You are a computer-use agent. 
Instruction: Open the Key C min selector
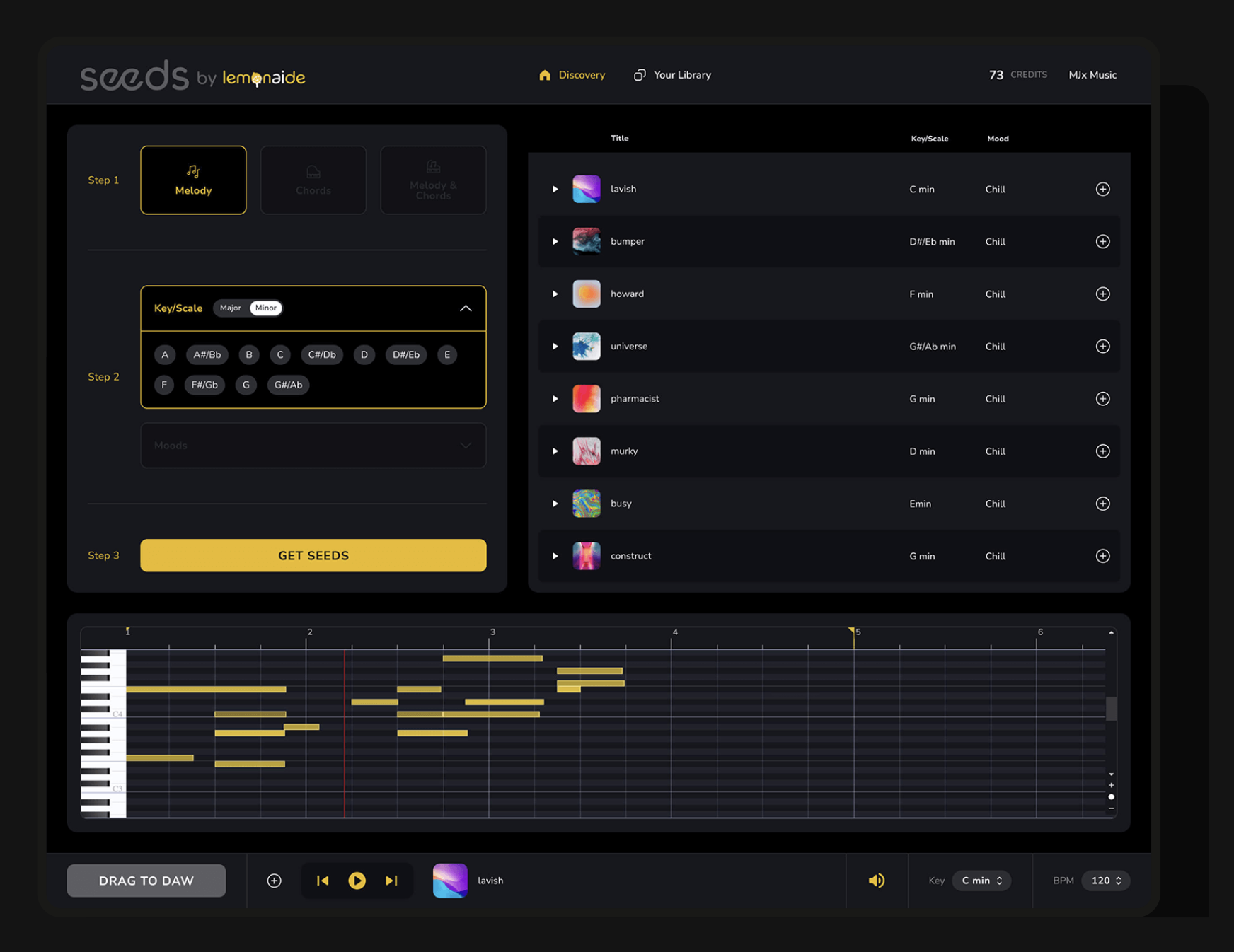[x=981, y=881]
